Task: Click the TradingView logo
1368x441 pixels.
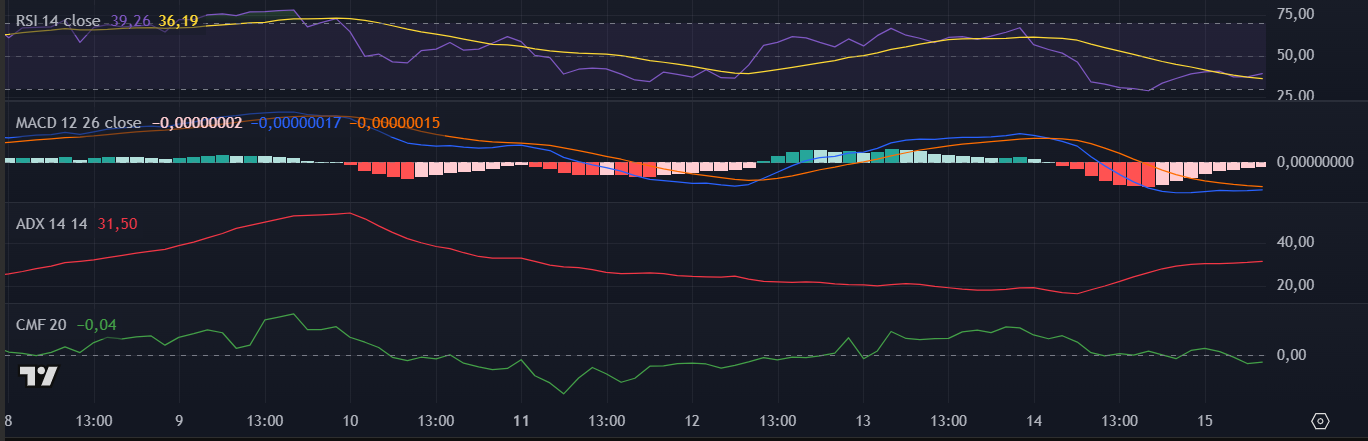Action: pos(39,377)
